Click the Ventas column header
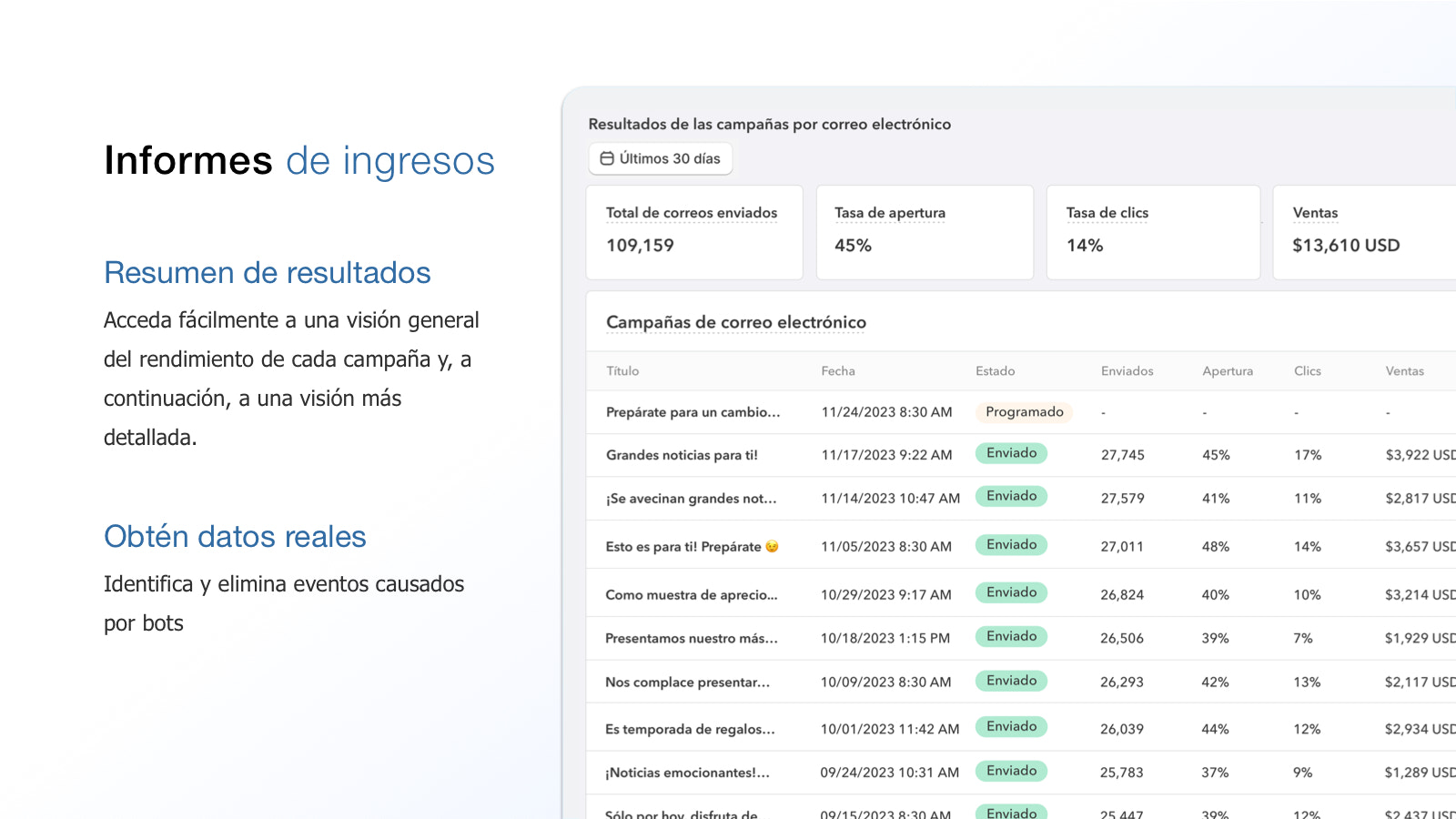The height and width of the screenshot is (819, 1456). click(1404, 371)
